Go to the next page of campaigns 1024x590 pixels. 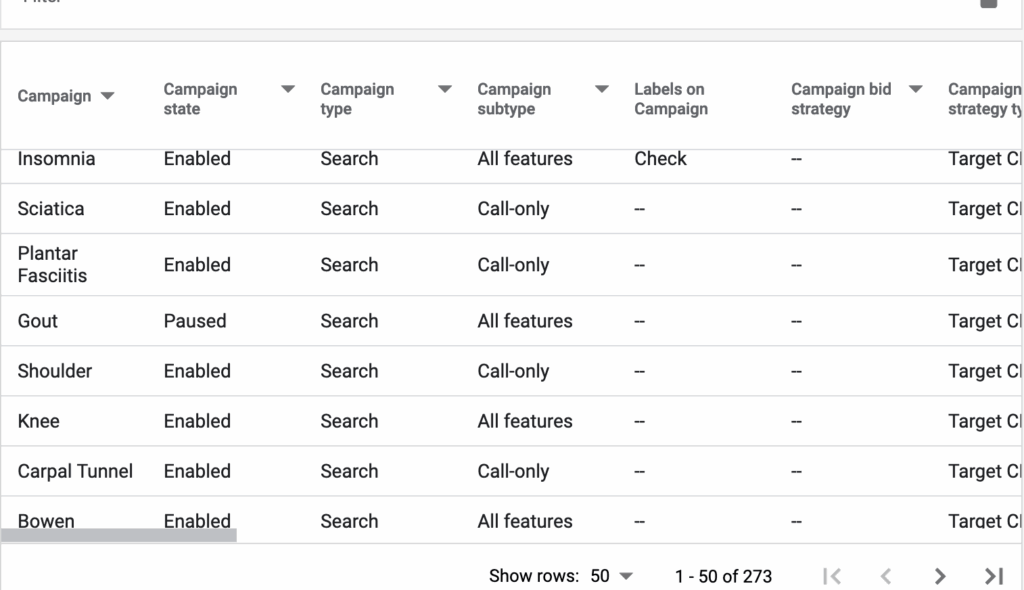tap(940, 576)
